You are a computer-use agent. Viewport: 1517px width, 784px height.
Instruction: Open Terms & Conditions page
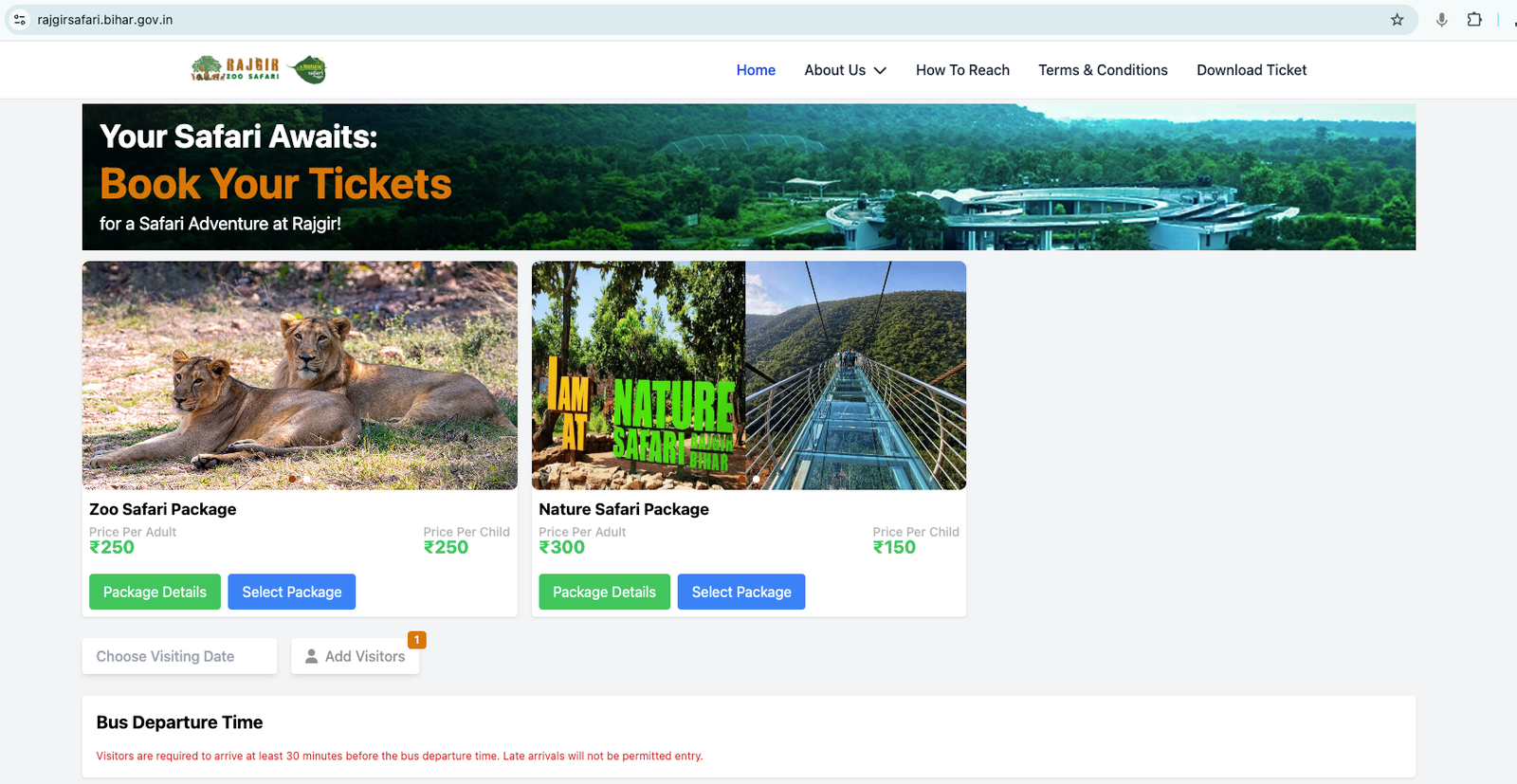pyautogui.click(x=1103, y=70)
